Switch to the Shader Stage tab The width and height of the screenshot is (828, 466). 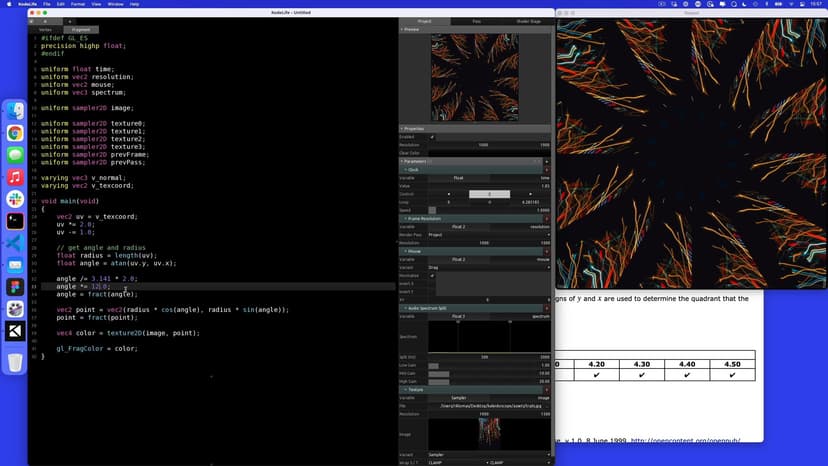(x=526, y=21)
